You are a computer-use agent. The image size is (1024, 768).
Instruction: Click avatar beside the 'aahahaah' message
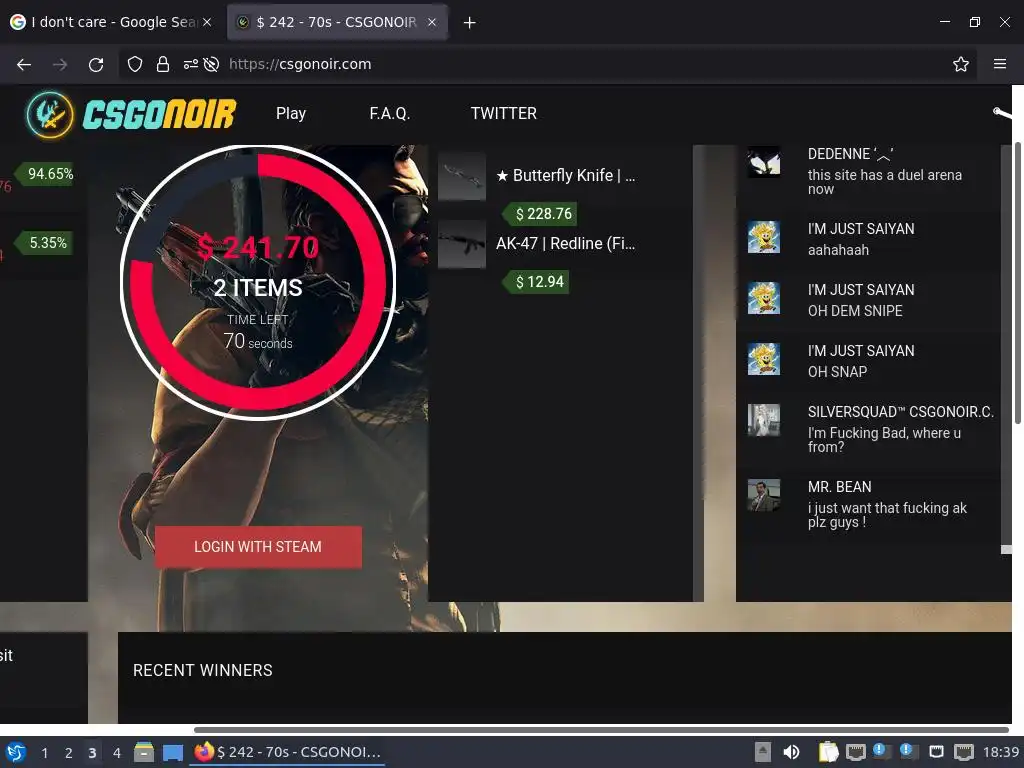pos(763,237)
